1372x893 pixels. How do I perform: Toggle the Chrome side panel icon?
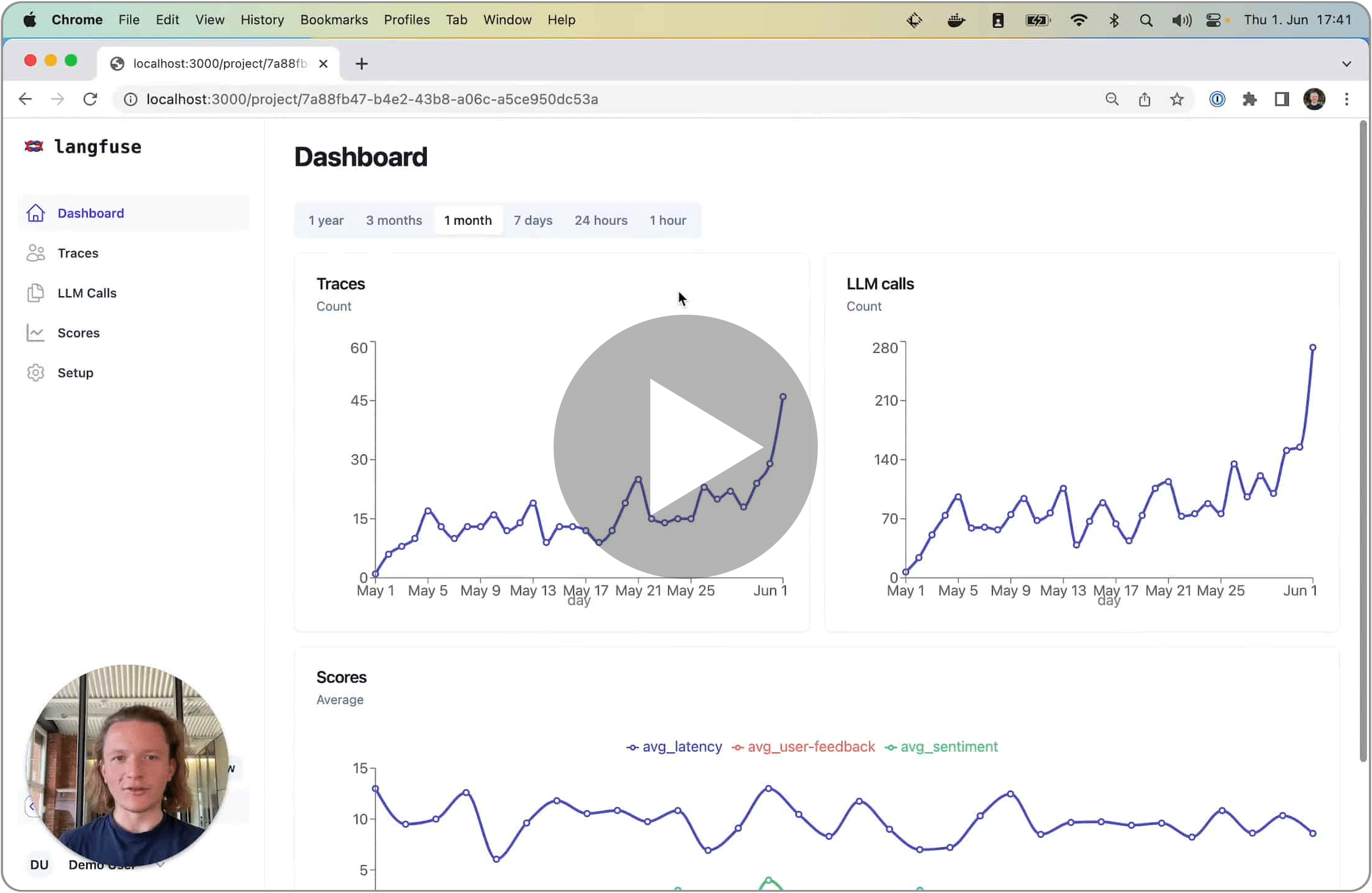(1281, 99)
